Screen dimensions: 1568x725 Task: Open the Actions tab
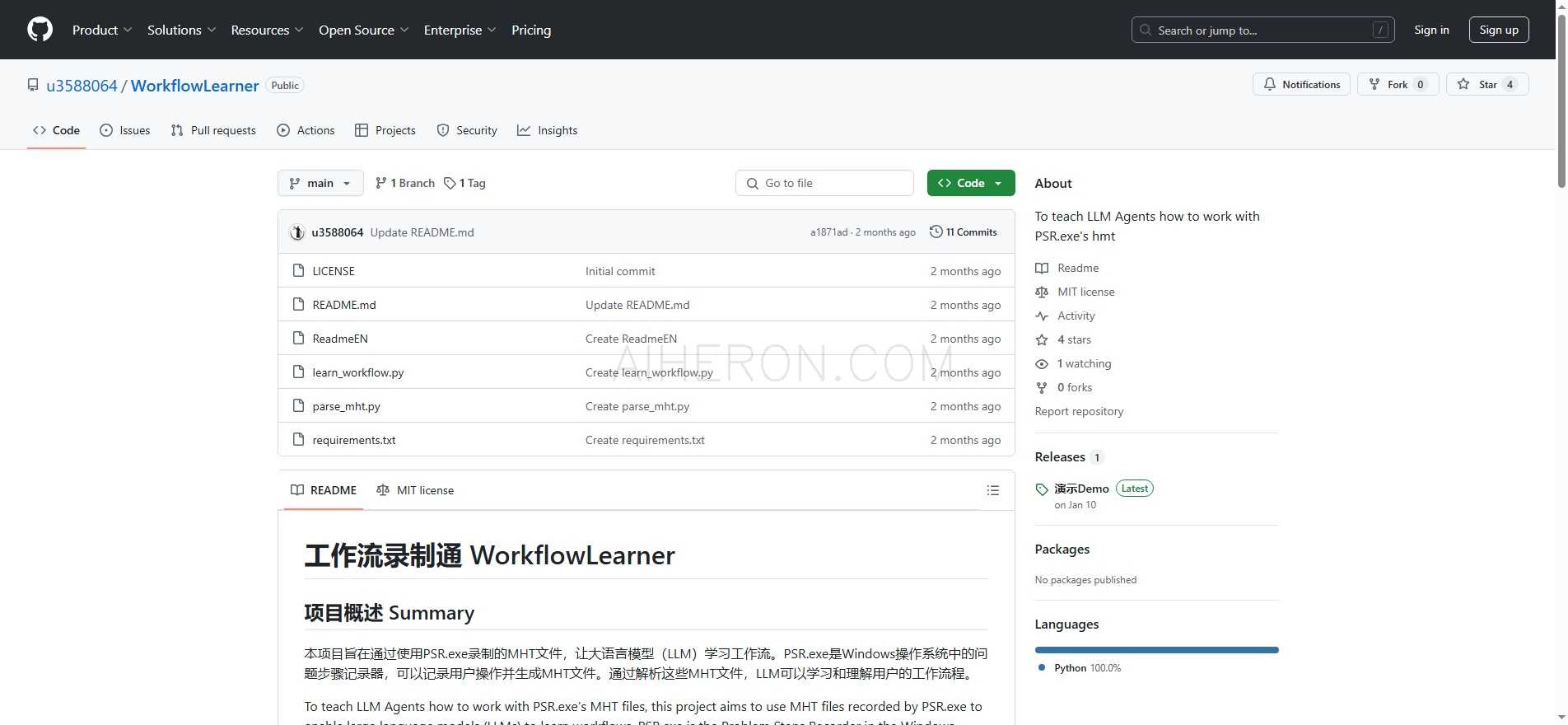pyautogui.click(x=306, y=130)
